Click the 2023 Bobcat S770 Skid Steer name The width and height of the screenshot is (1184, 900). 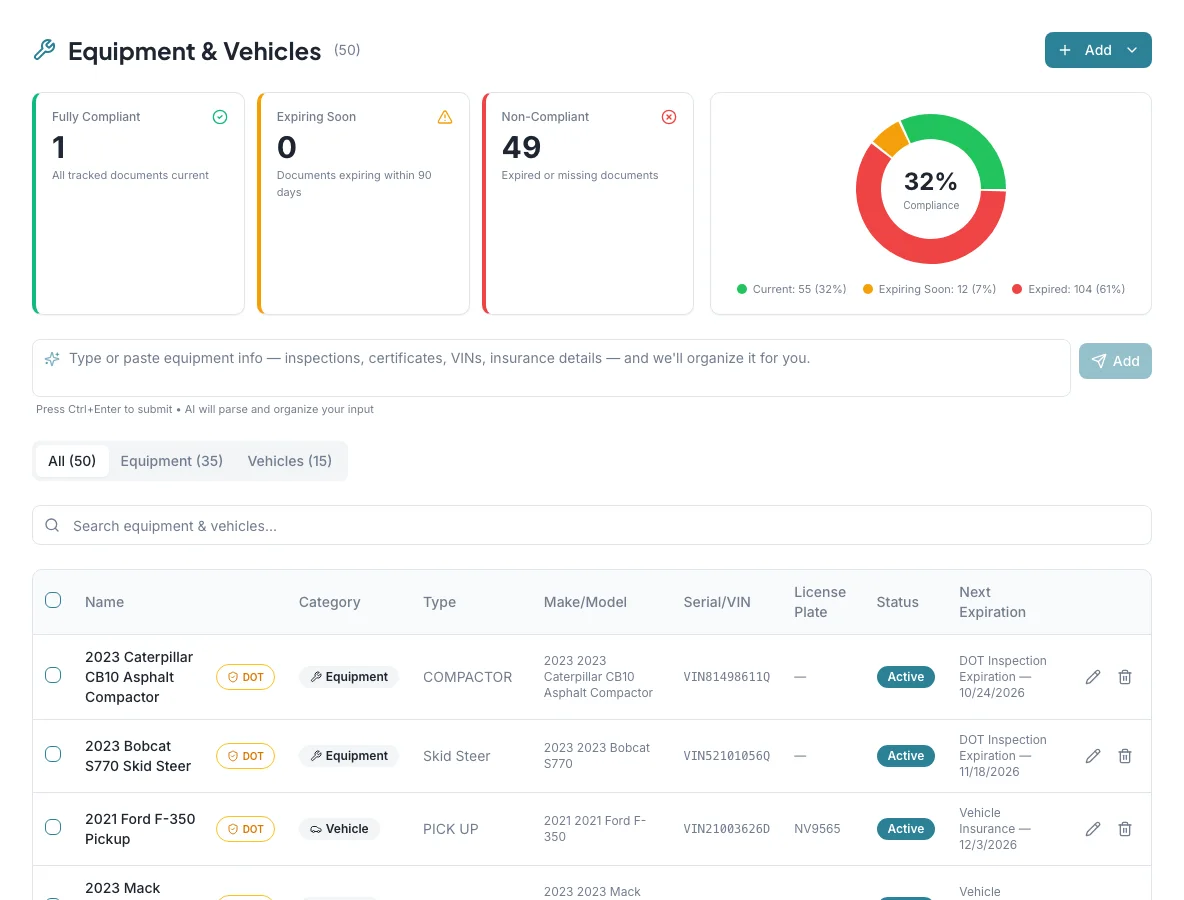[x=137, y=756]
